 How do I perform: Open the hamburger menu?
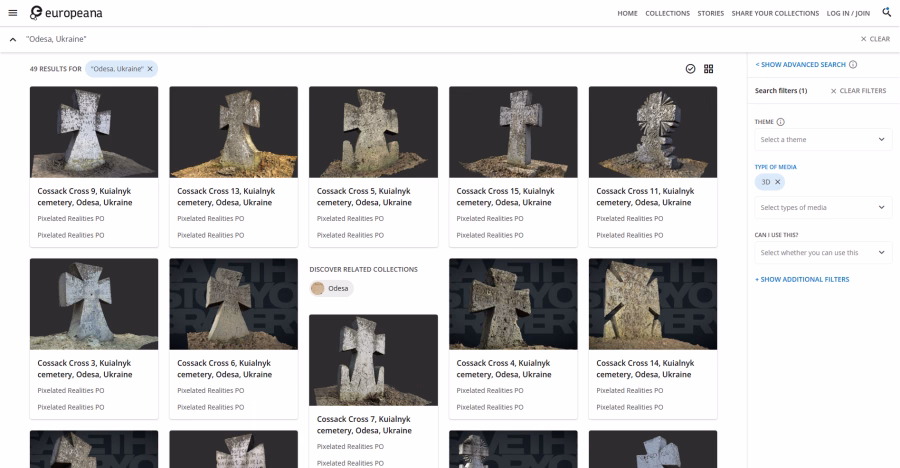(x=13, y=13)
